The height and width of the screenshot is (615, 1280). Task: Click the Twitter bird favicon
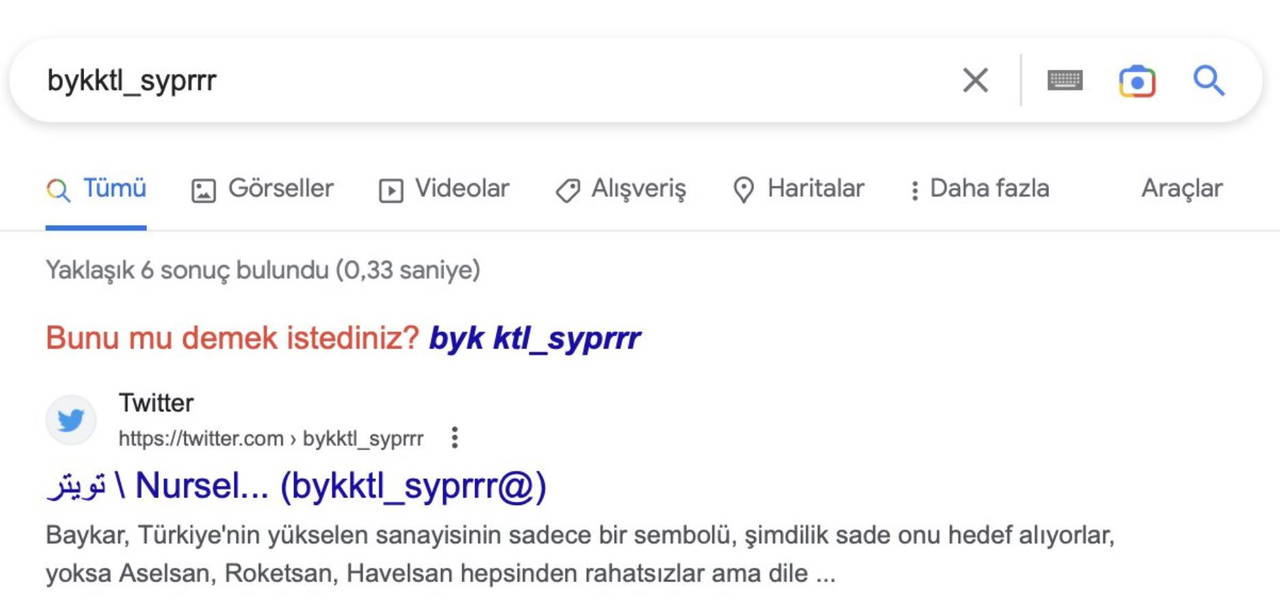[71, 420]
